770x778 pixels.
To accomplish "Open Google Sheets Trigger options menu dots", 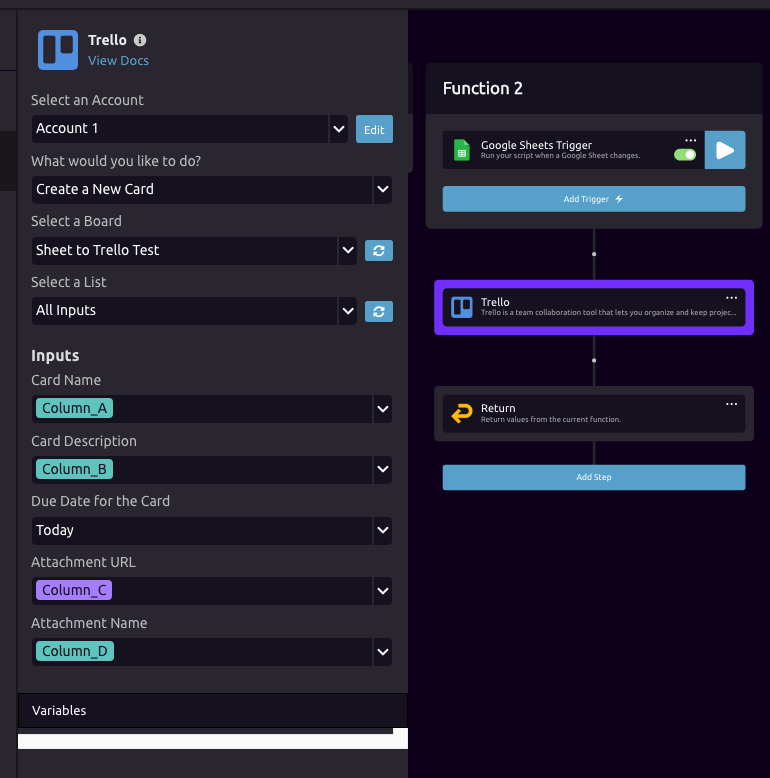I will [x=691, y=140].
